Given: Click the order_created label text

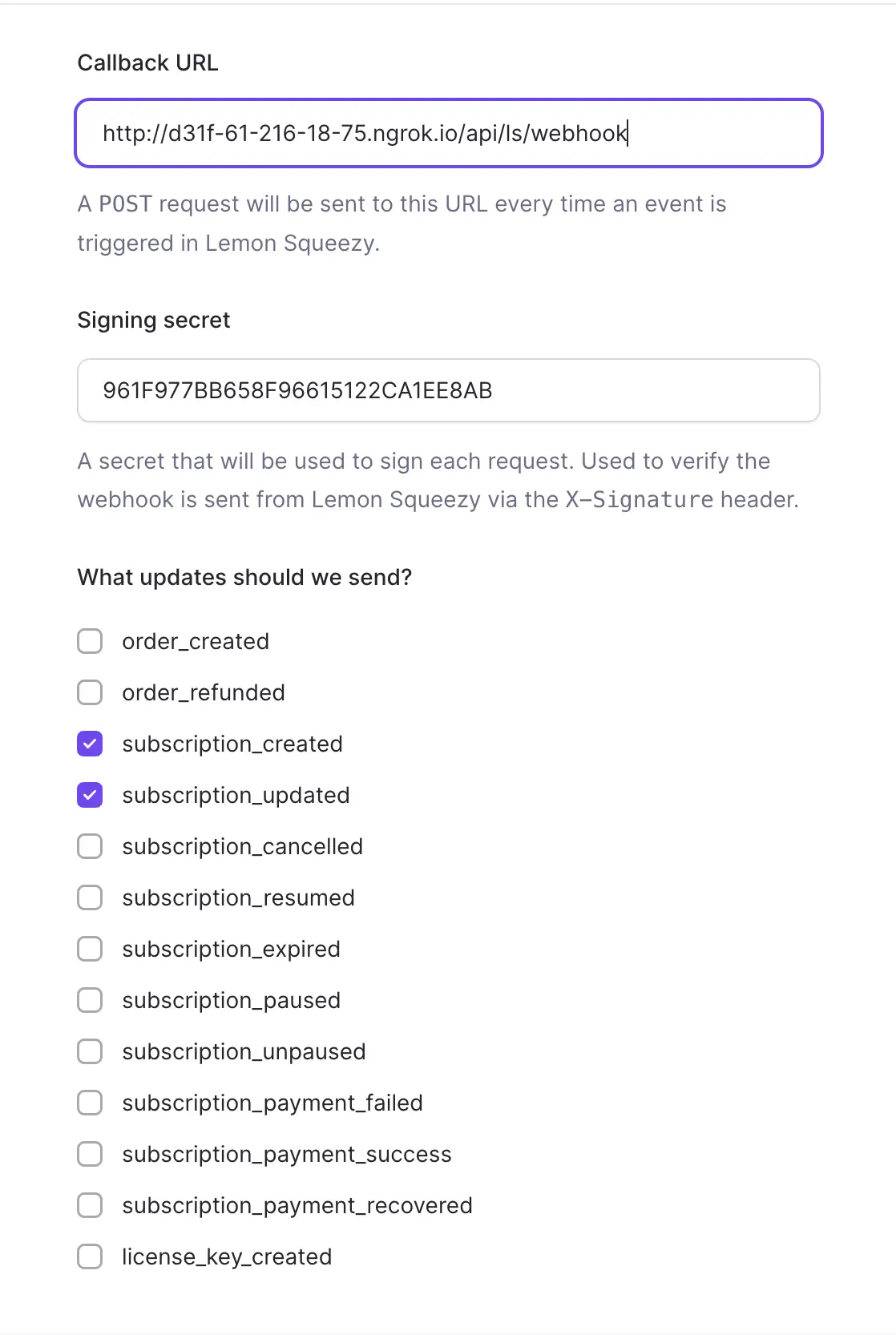Looking at the screenshot, I should [196, 642].
